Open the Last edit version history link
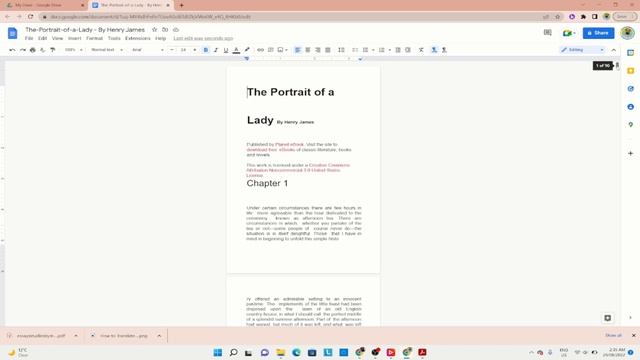 (203, 38)
